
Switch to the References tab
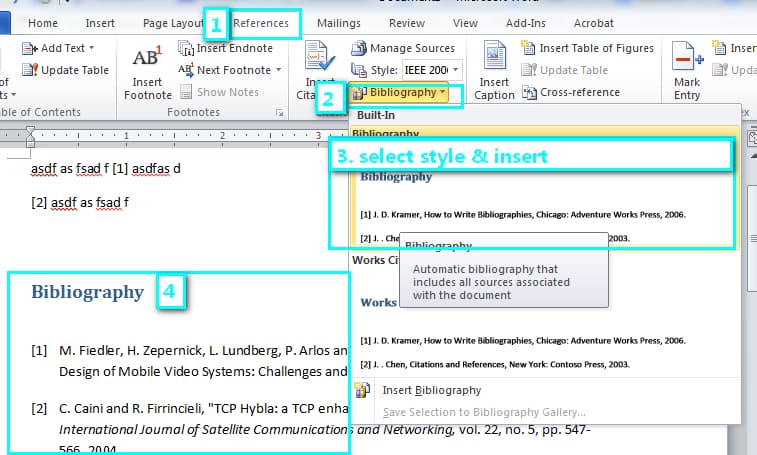click(x=261, y=23)
